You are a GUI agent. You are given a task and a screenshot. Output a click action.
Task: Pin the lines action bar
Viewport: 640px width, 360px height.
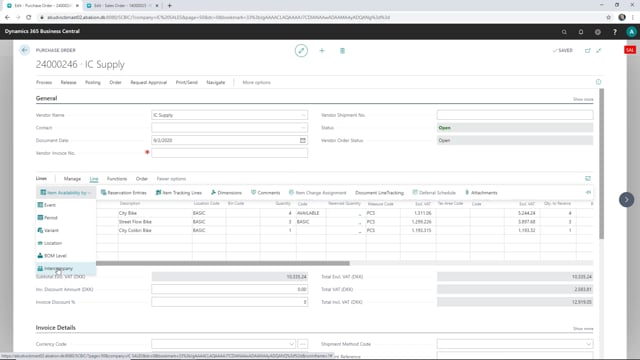click(x=588, y=192)
